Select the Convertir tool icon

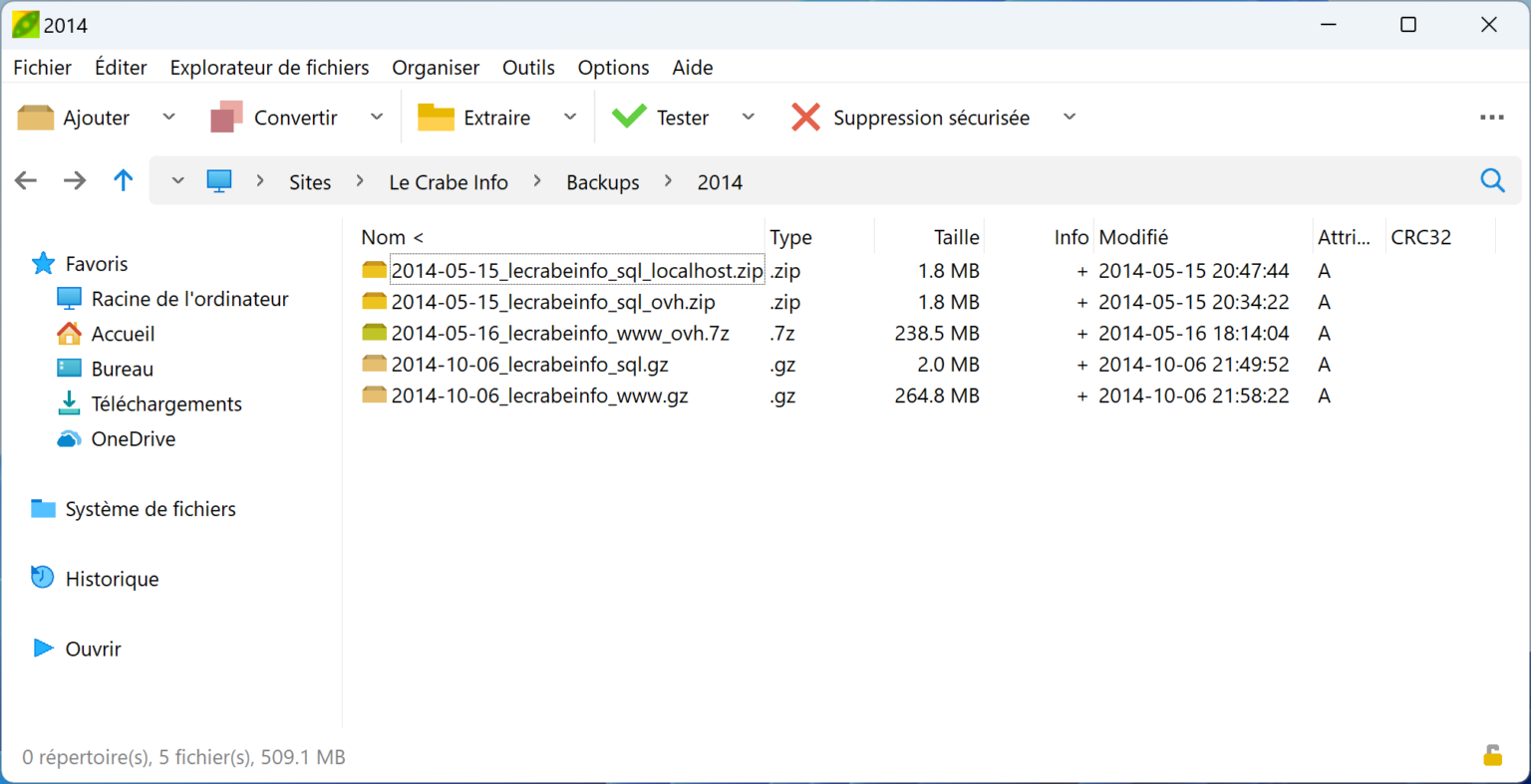pos(227,117)
